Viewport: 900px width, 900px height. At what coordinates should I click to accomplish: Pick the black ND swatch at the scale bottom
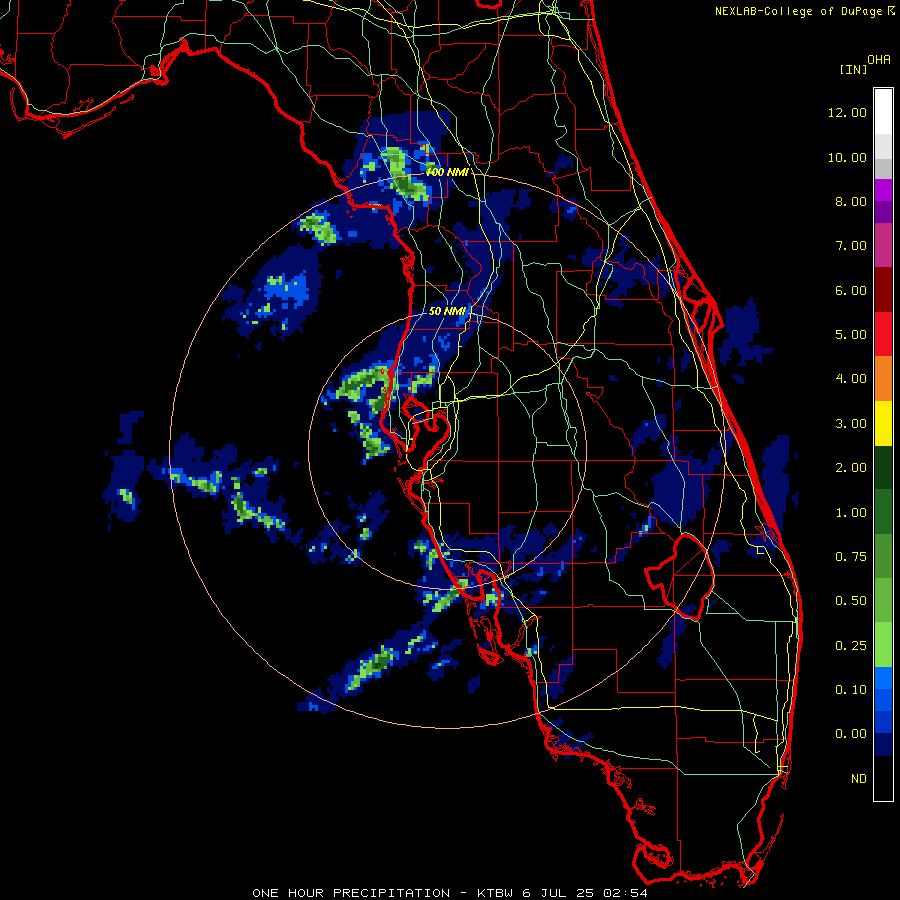point(883,778)
